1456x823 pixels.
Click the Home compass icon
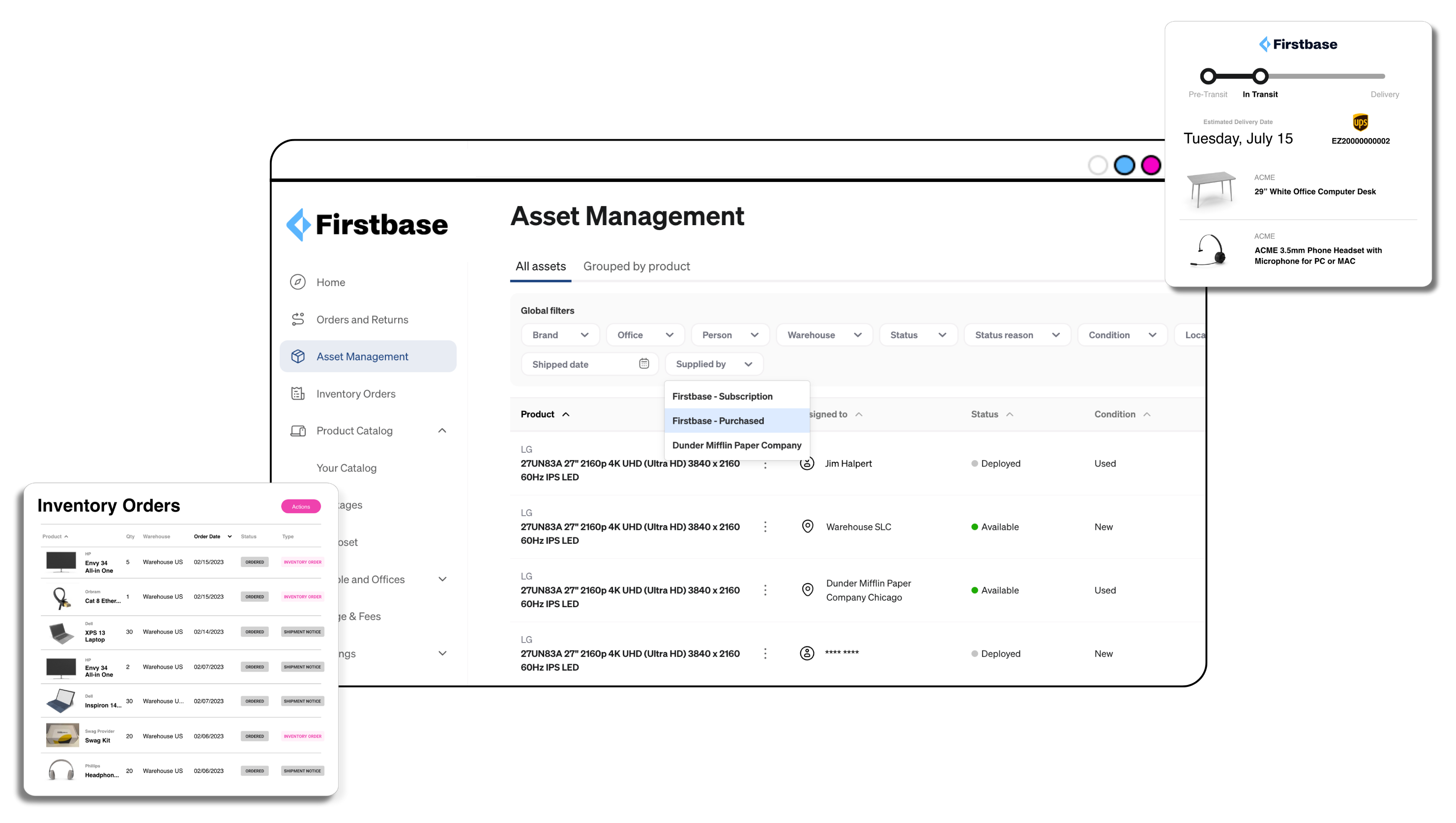tap(298, 282)
